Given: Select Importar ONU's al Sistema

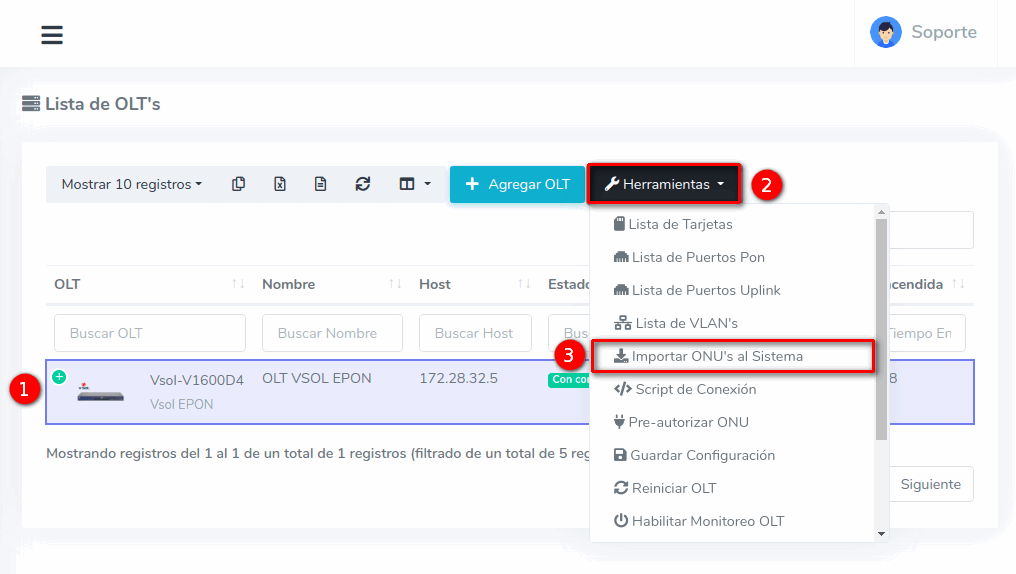Looking at the screenshot, I should point(716,356).
